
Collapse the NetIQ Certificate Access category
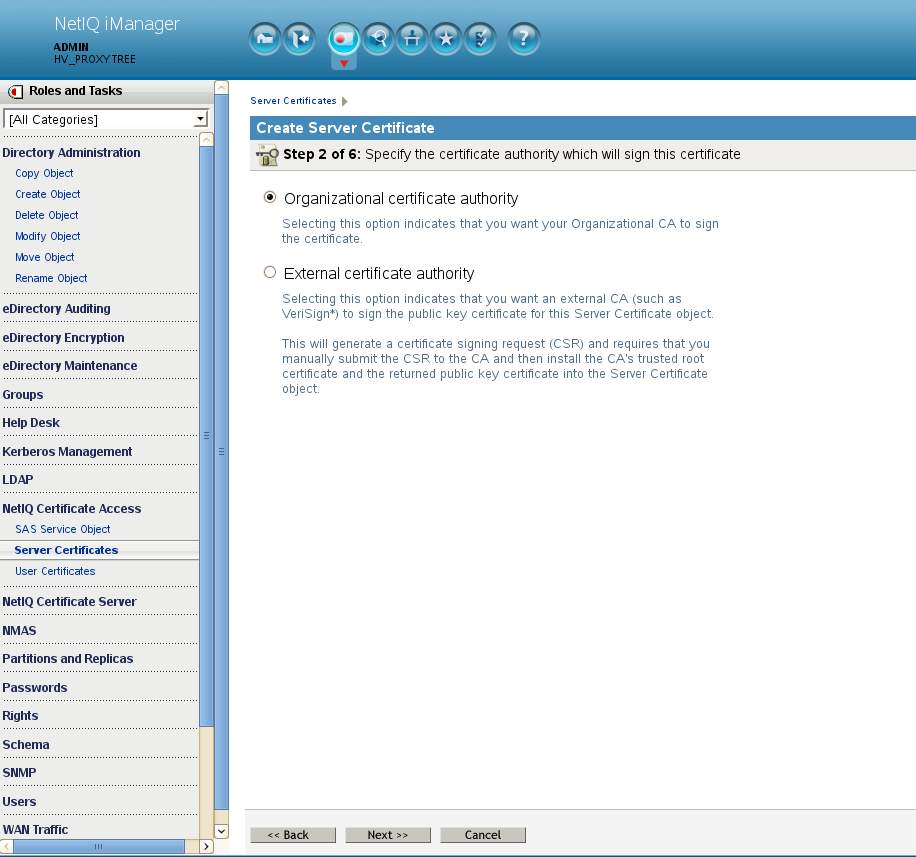point(71,509)
